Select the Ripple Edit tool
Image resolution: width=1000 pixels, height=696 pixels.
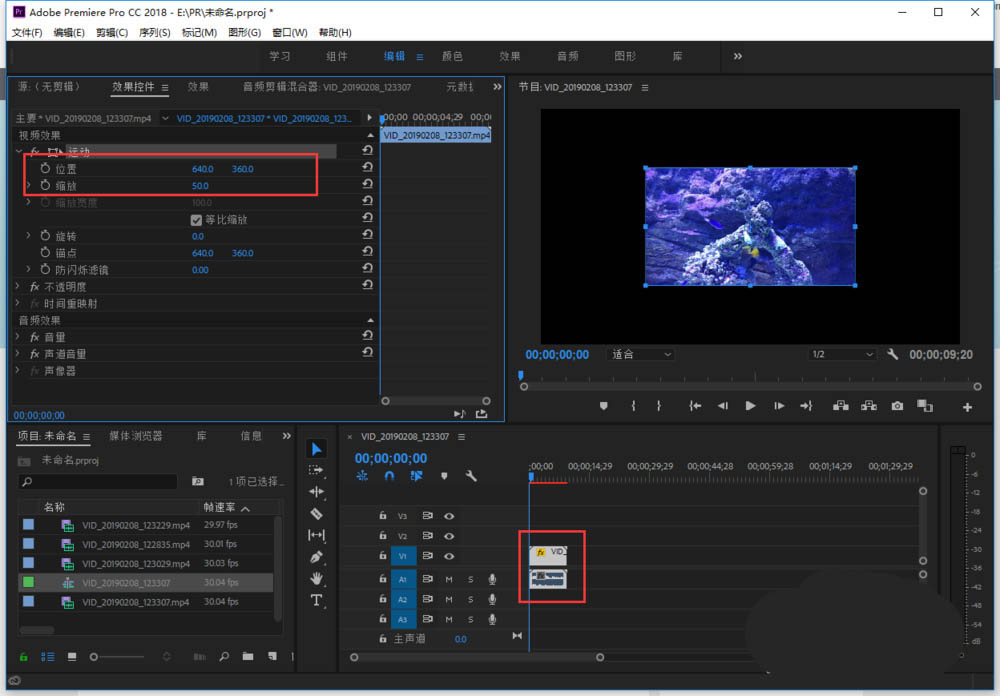[316, 491]
